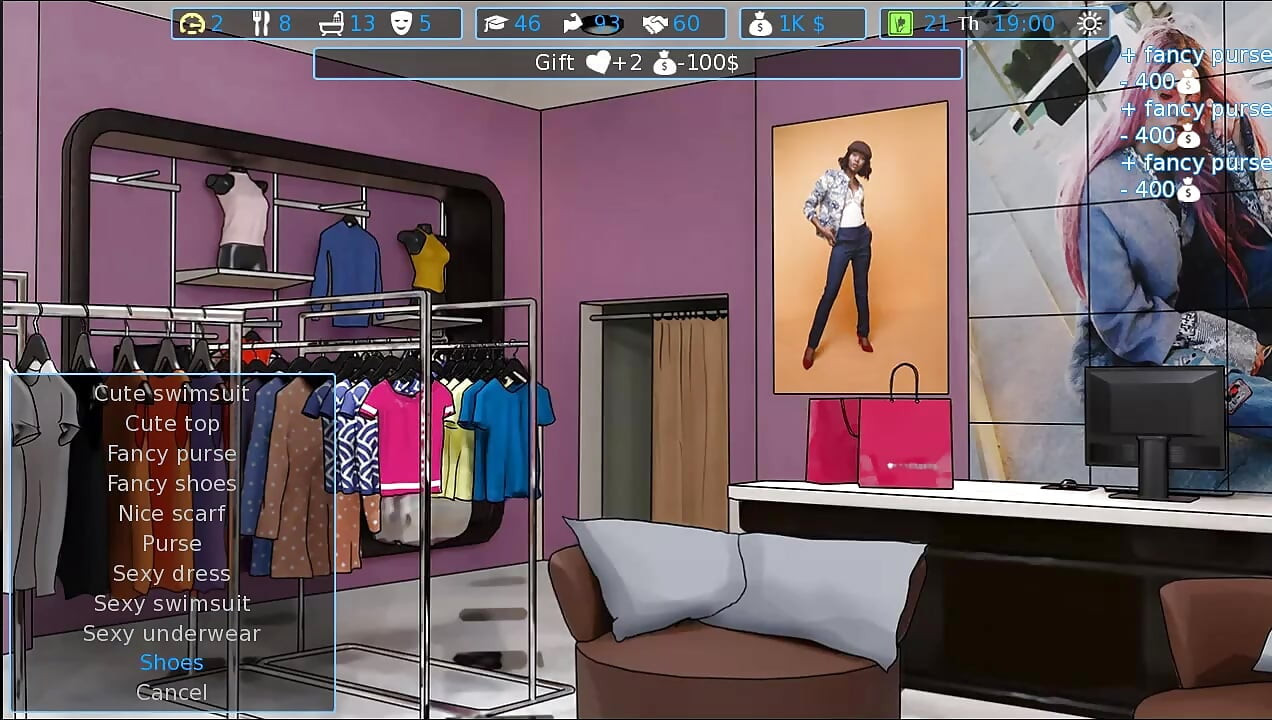The image size is (1272, 720).
Task: Click the green calendar icon
Action: click(x=900, y=24)
